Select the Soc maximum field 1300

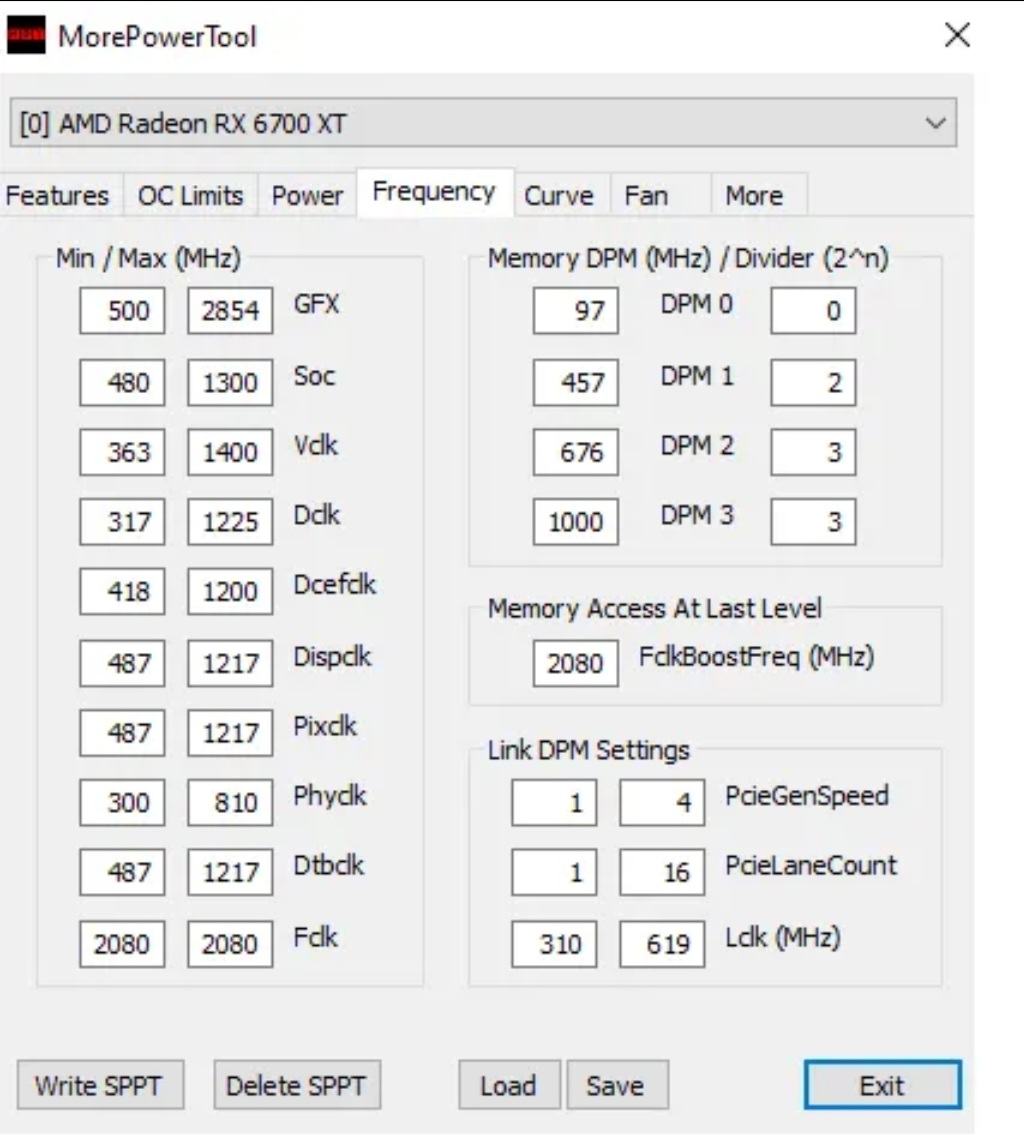click(x=230, y=382)
